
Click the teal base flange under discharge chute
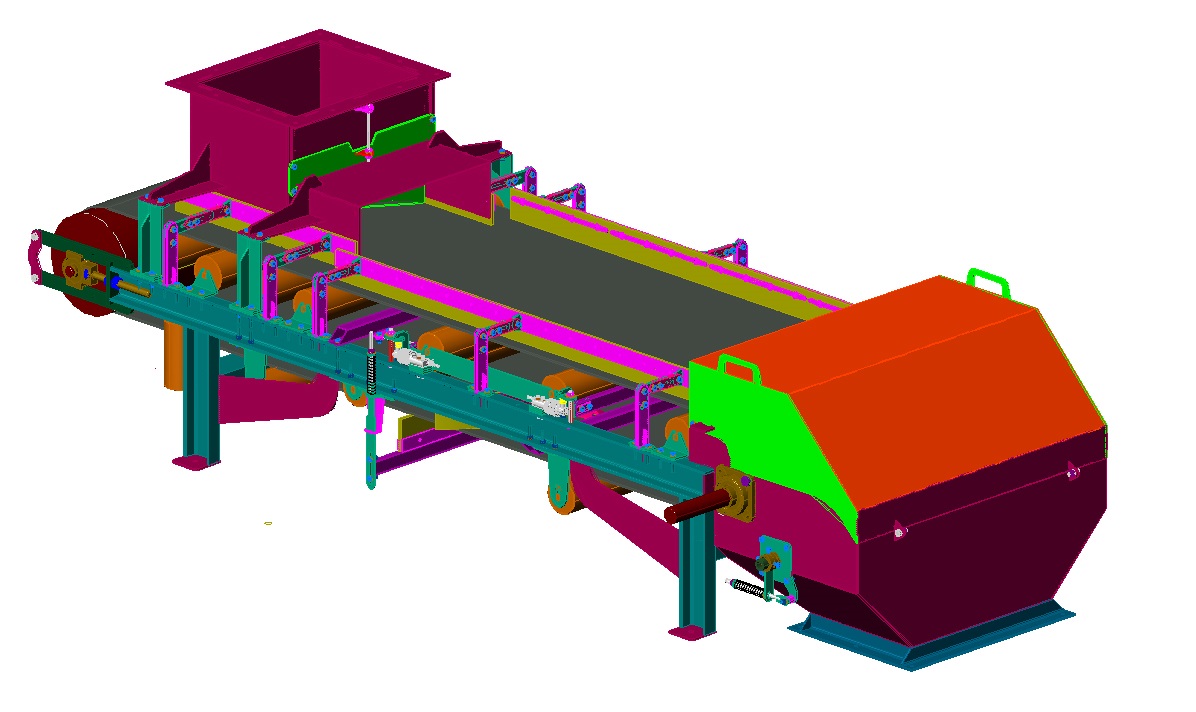click(930, 640)
